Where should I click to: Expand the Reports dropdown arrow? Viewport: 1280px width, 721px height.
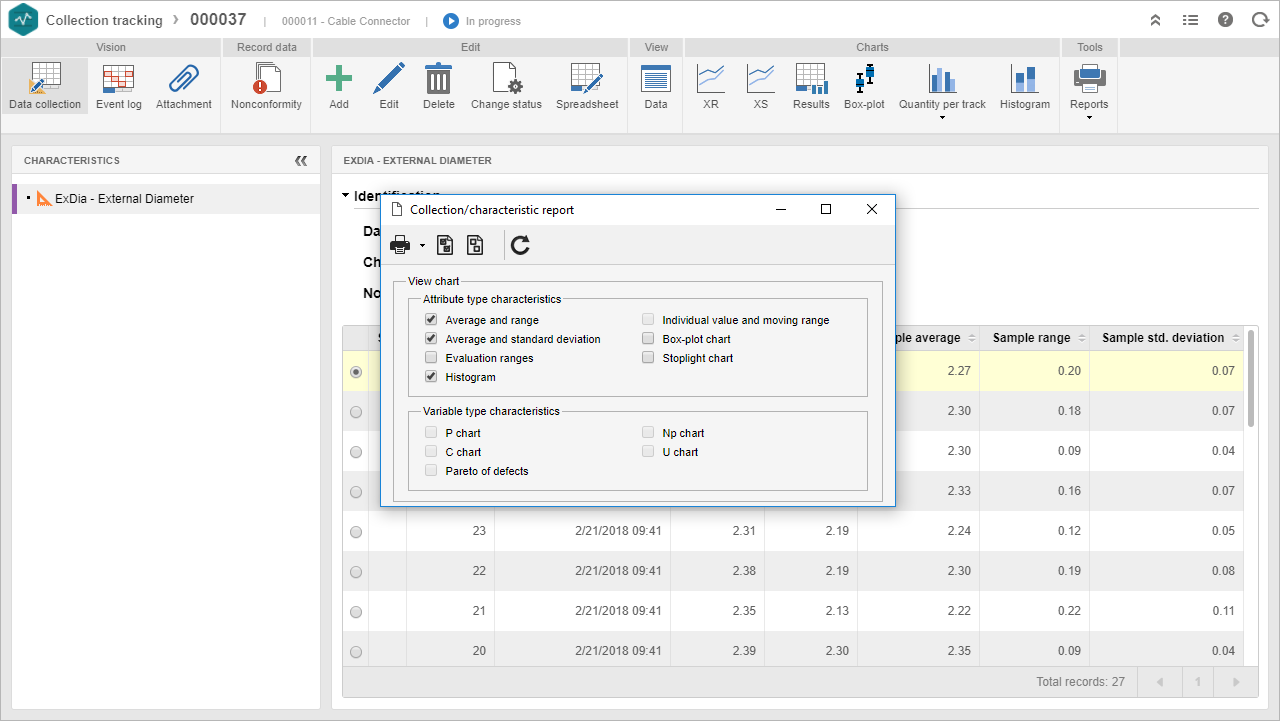coord(1089,118)
